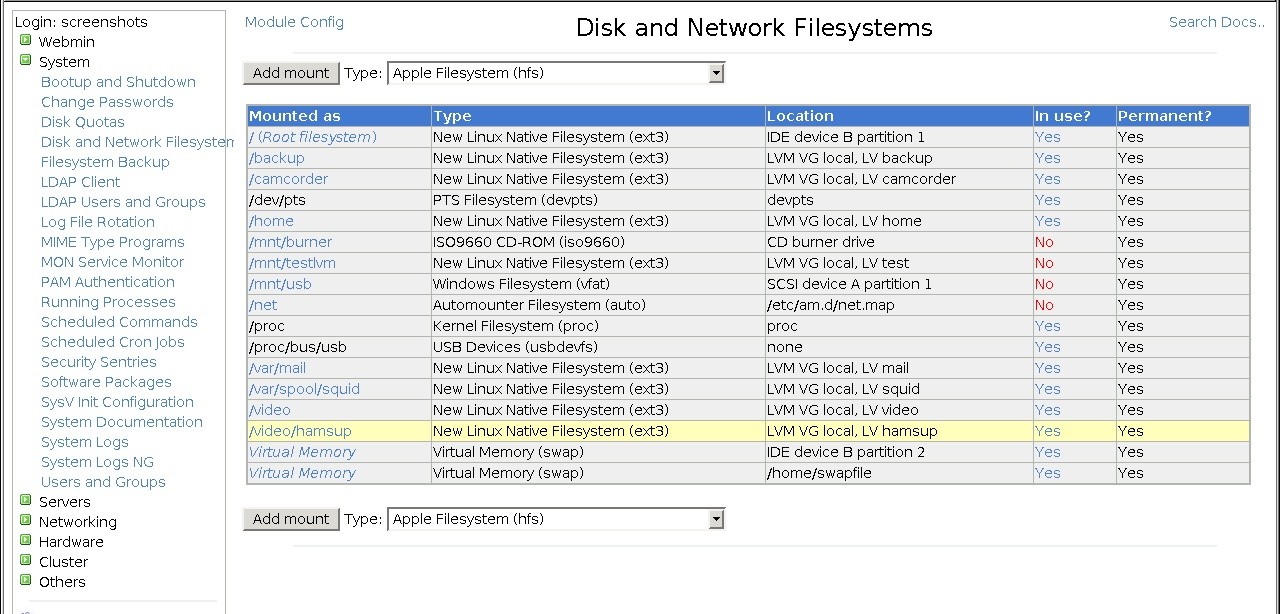Click the bottom Add mount button
This screenshot has width=1280, height=614.
(291, 519)
